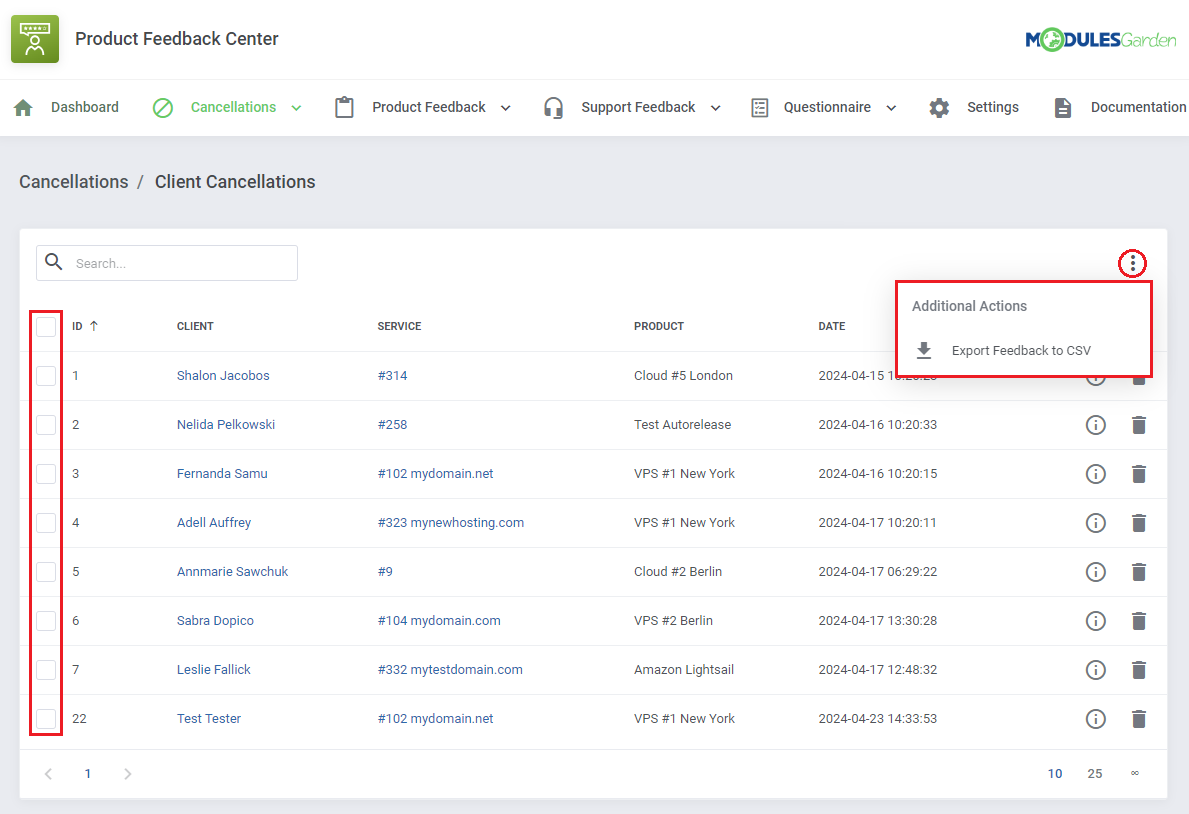1189x814 pixels.
Task: Click the search magnifier icon
Action: (54, 262)
